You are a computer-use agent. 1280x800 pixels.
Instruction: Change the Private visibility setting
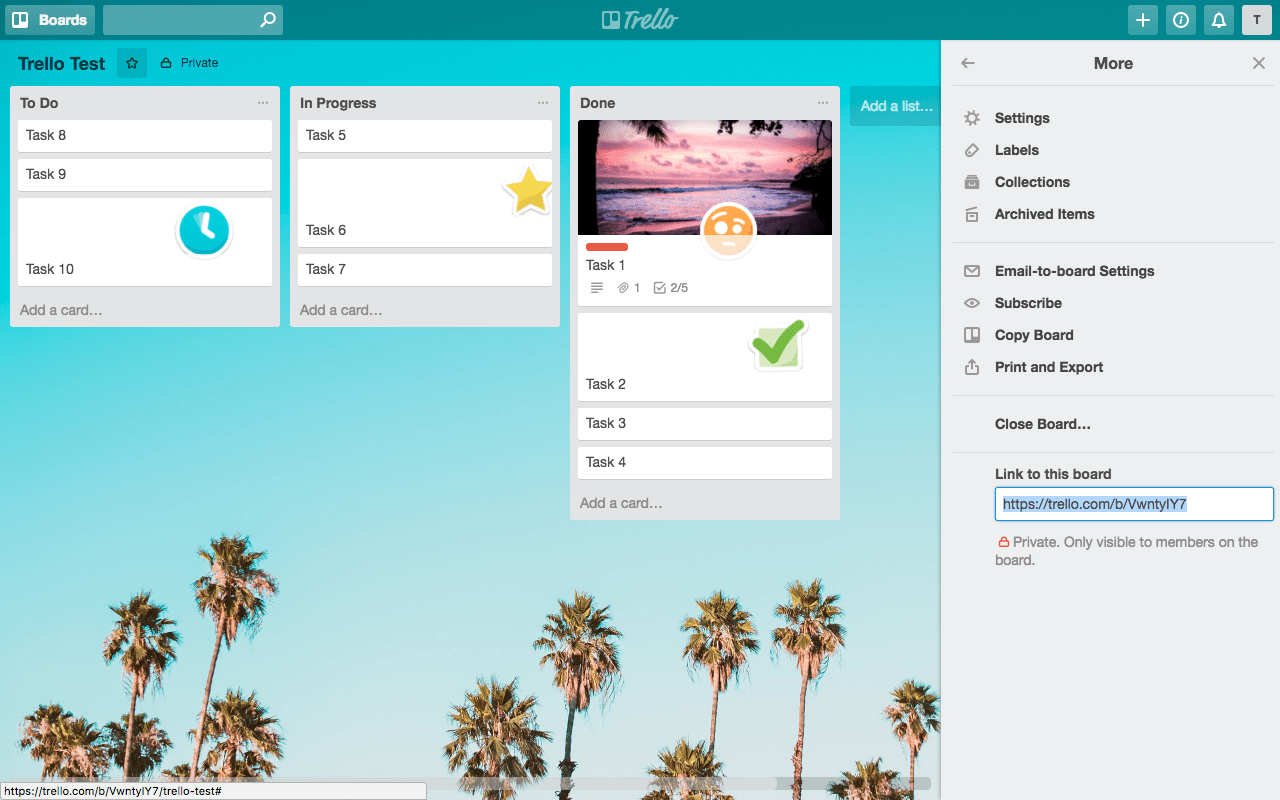coord(189,63)
